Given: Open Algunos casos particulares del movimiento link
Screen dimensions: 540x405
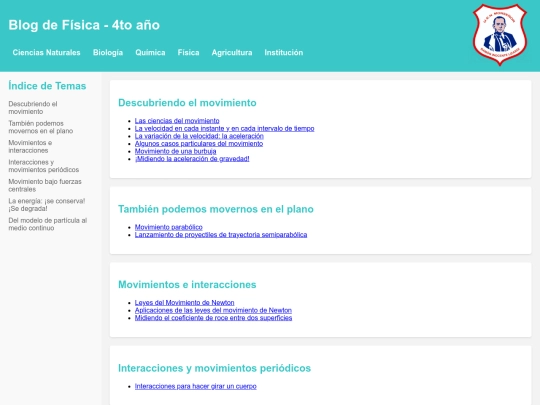Looking at the screenshot, I should (x=199, y=143).
